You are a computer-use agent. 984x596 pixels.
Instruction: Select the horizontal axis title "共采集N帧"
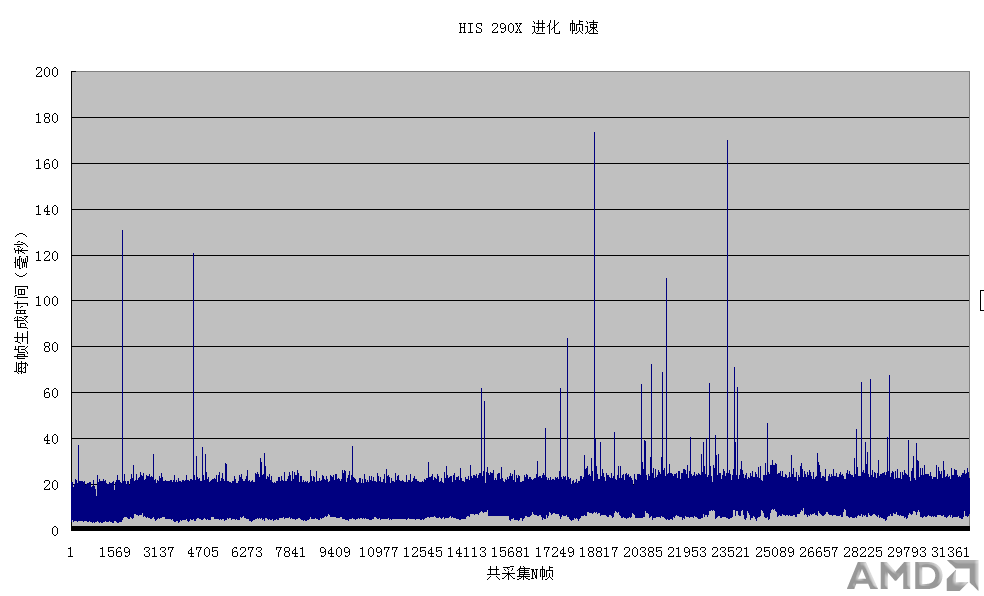[520, 573]
